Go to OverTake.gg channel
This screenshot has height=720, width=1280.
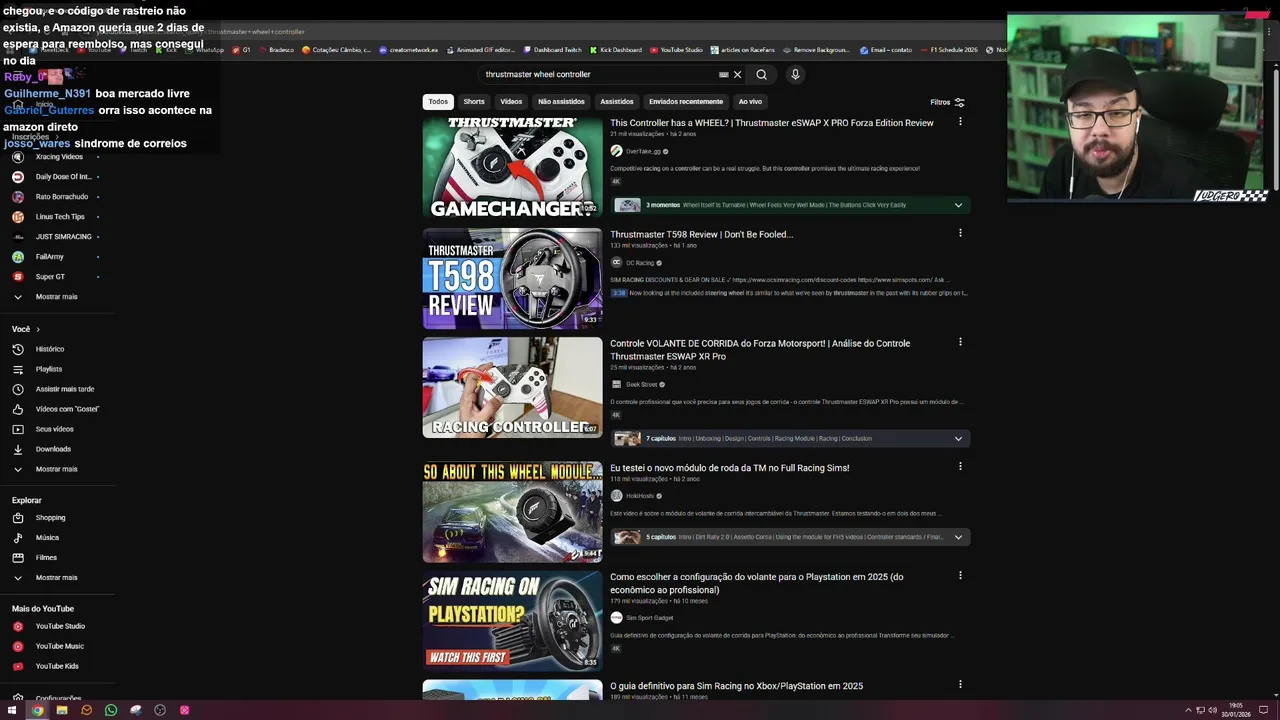click(x=643, y=151)
